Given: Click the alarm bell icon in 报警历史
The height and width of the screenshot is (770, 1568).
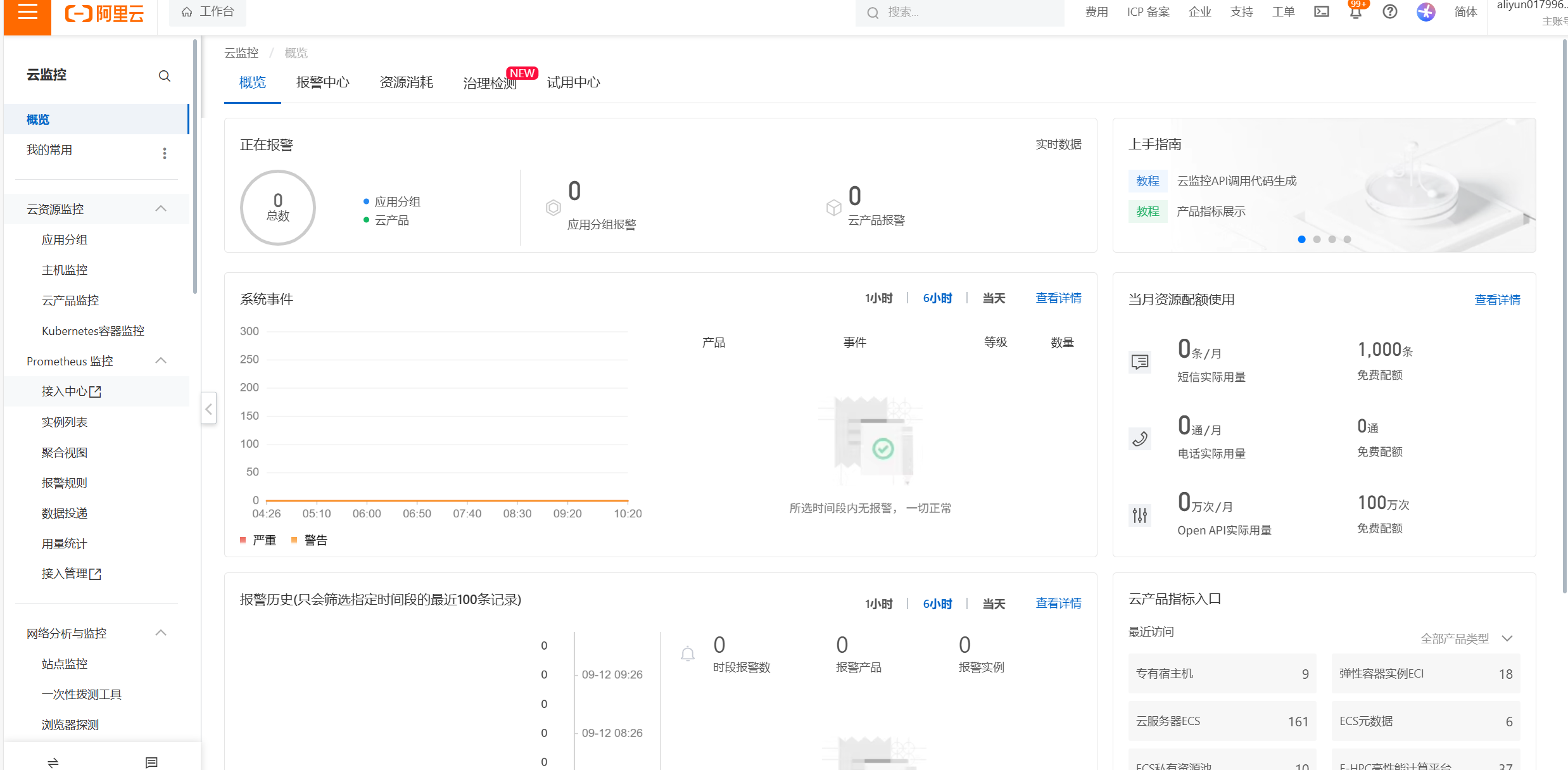Looking at the screenshot, I should [x=688, y=653].
